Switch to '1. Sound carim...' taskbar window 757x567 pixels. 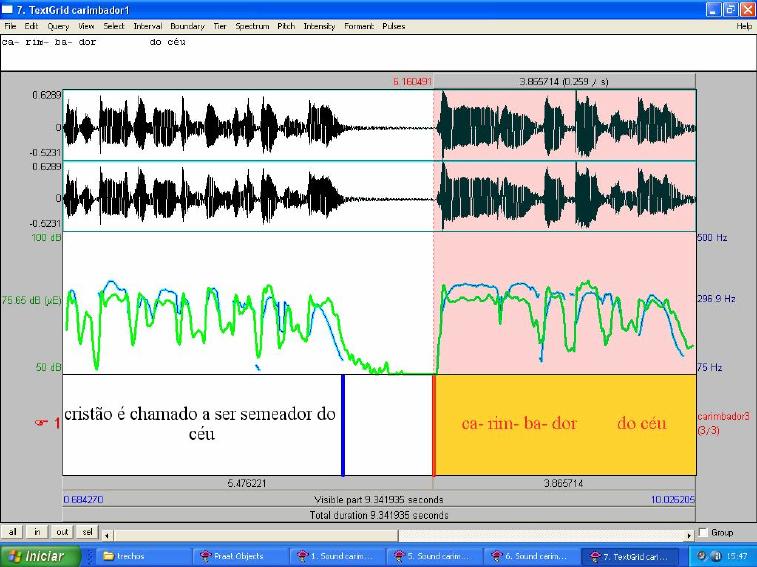click(x=337, y=556)
